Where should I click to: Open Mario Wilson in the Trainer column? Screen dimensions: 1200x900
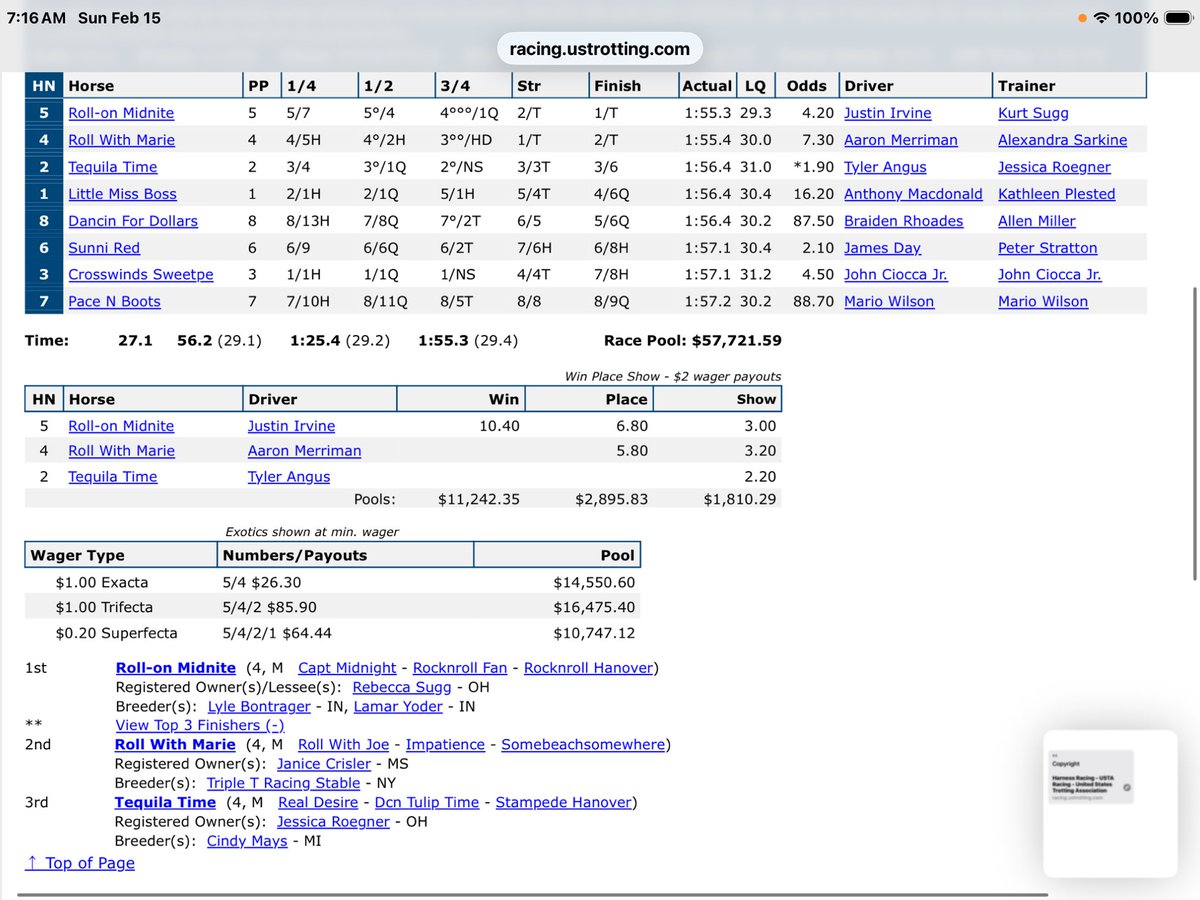[x=1043, y=301]
